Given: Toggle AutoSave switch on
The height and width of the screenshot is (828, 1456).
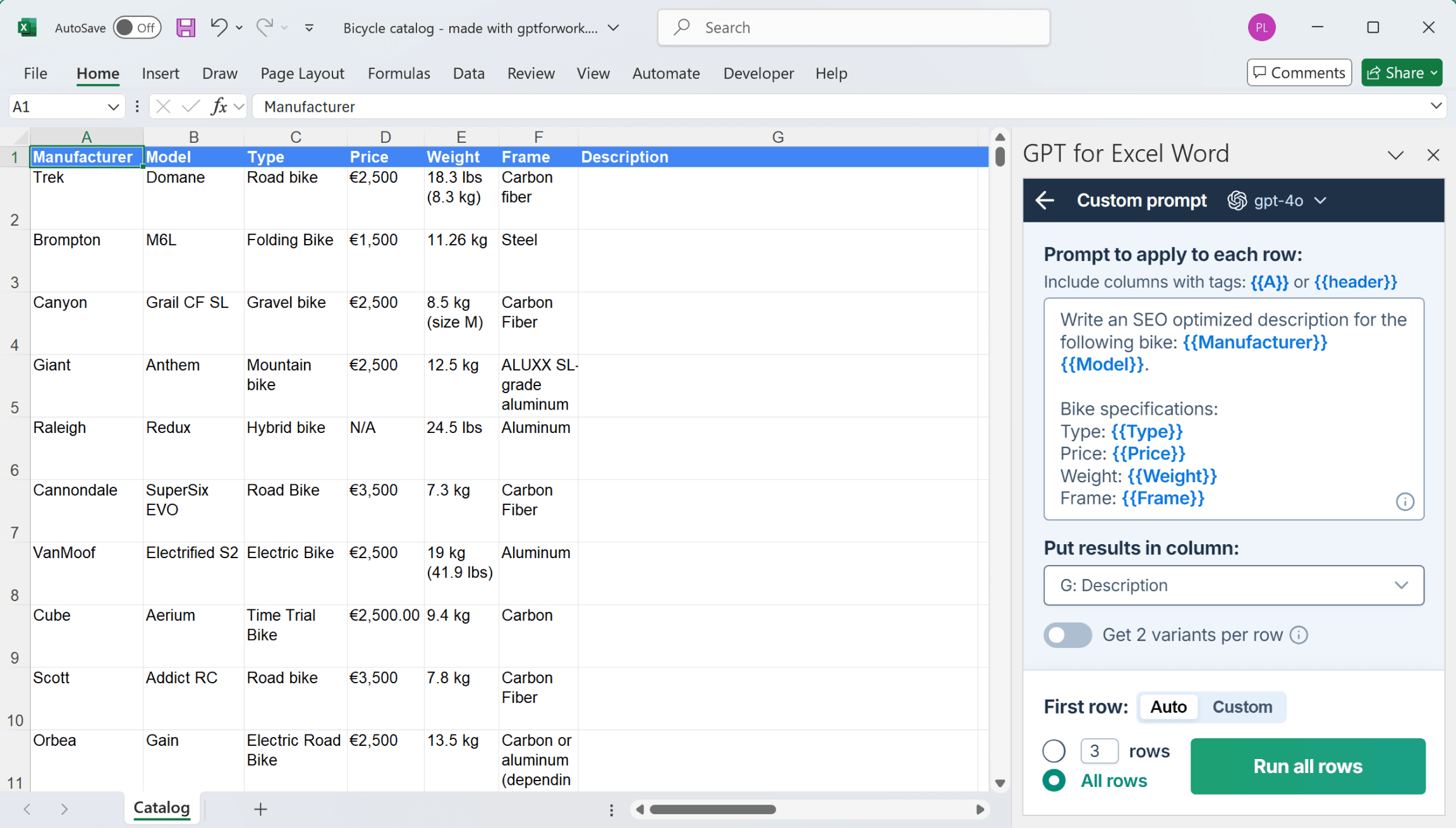Looking at the screenshot, I should 137,28.
